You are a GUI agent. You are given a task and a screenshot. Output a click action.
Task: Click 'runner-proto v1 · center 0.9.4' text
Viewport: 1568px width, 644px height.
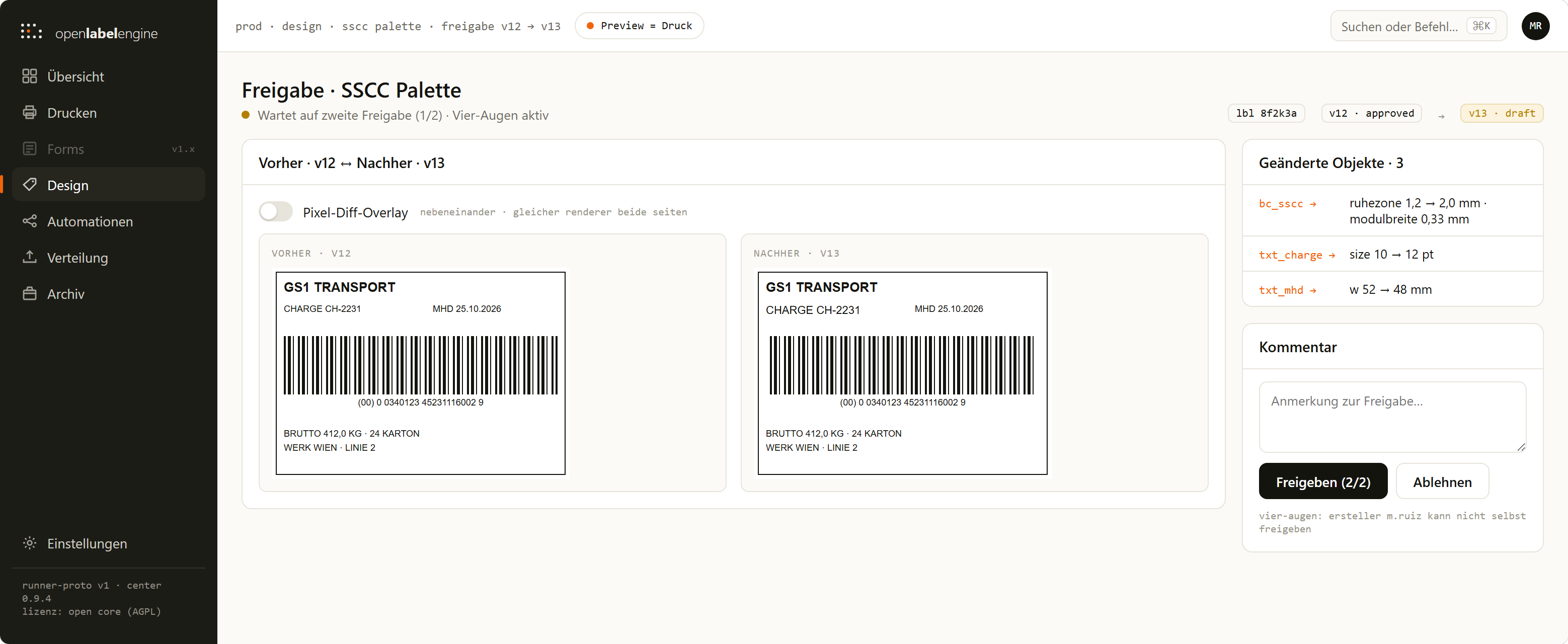pyautogui.click(x=91, y=592)
